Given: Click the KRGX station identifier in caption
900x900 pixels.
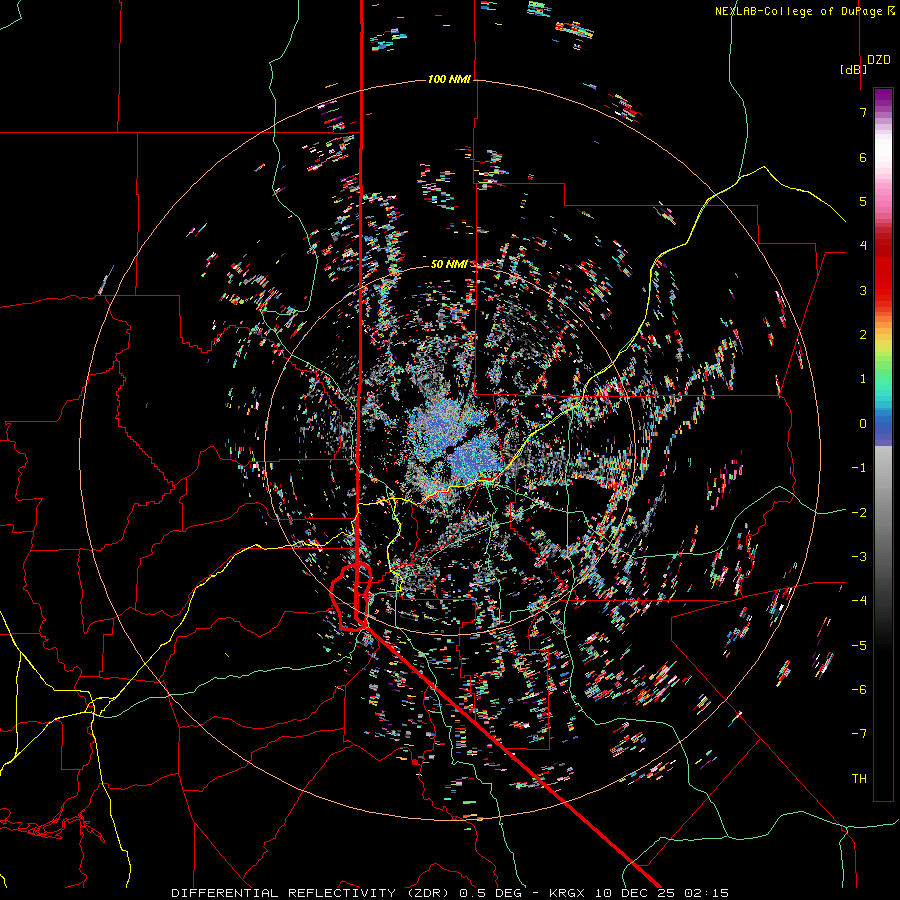Looking at the screenshot, I should [568, 893].
